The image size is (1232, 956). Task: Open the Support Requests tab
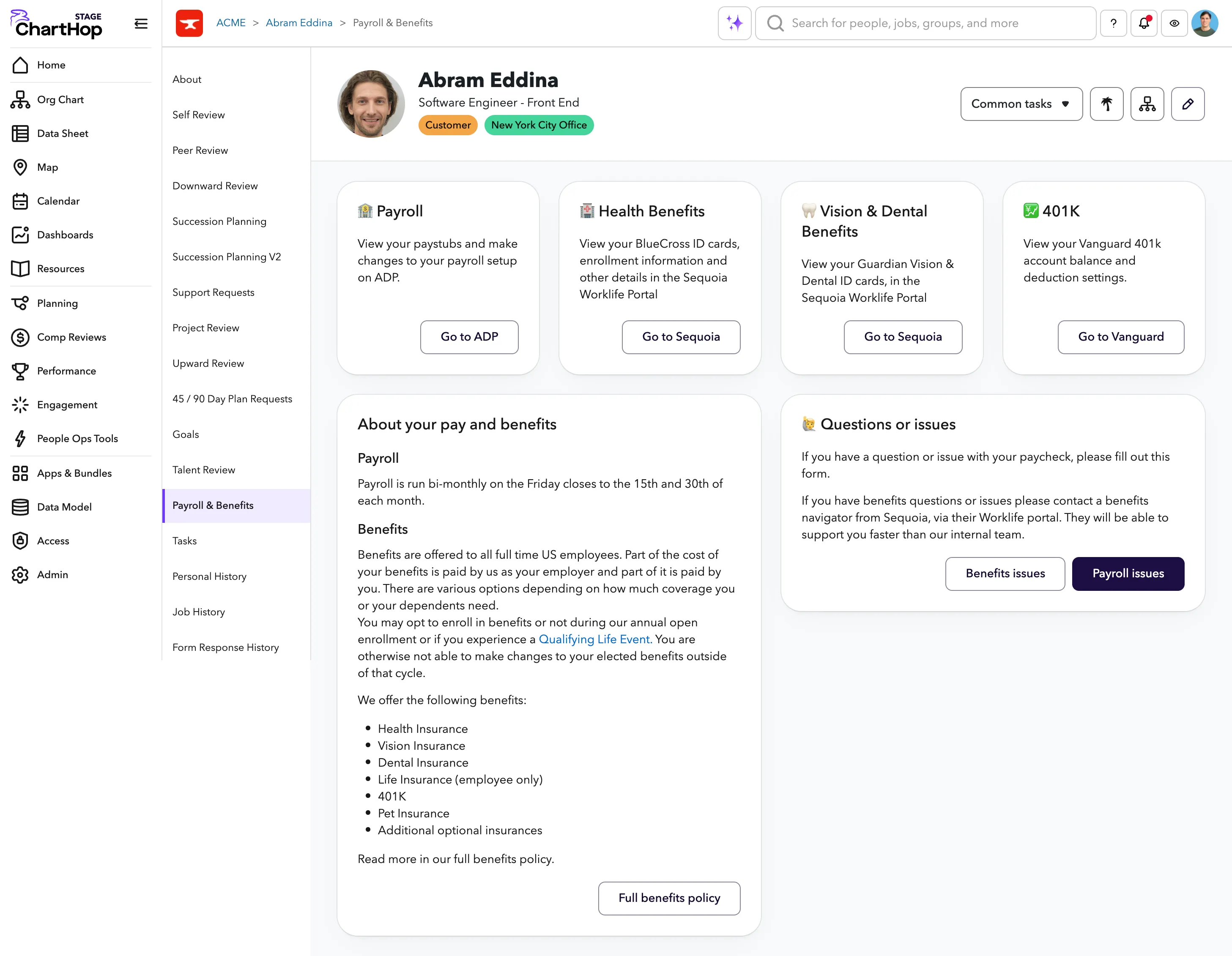pyautogui.click(x=236, y=293)
